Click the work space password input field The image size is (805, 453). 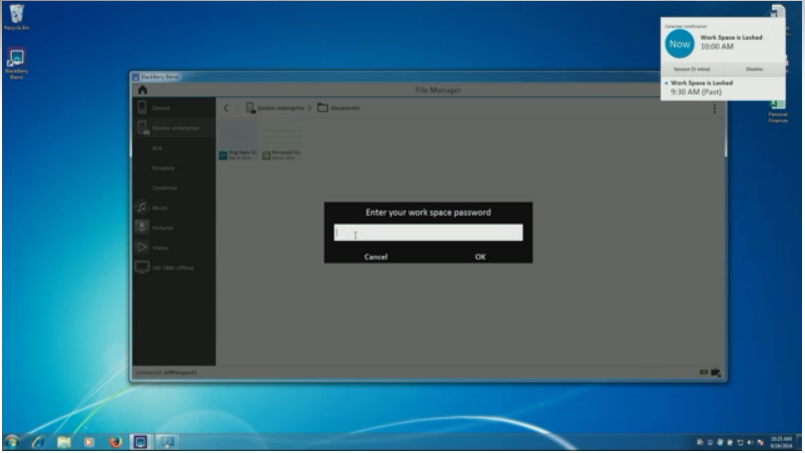point(428,233)
